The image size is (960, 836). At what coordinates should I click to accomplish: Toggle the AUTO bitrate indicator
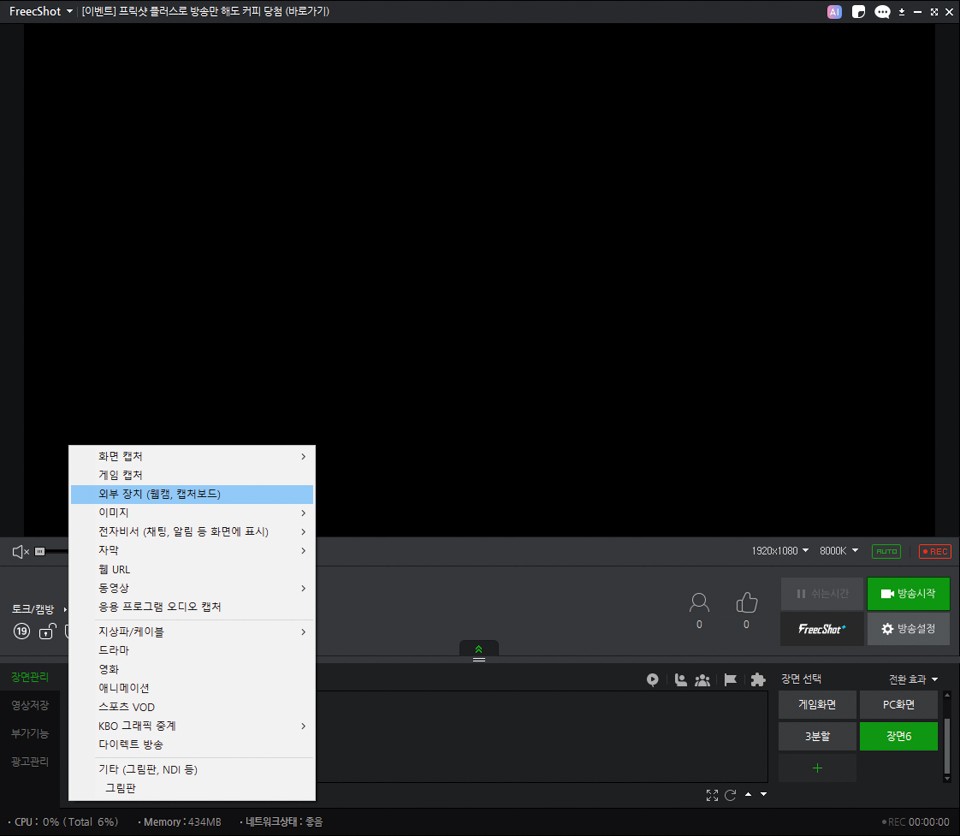tap(885, 551)
